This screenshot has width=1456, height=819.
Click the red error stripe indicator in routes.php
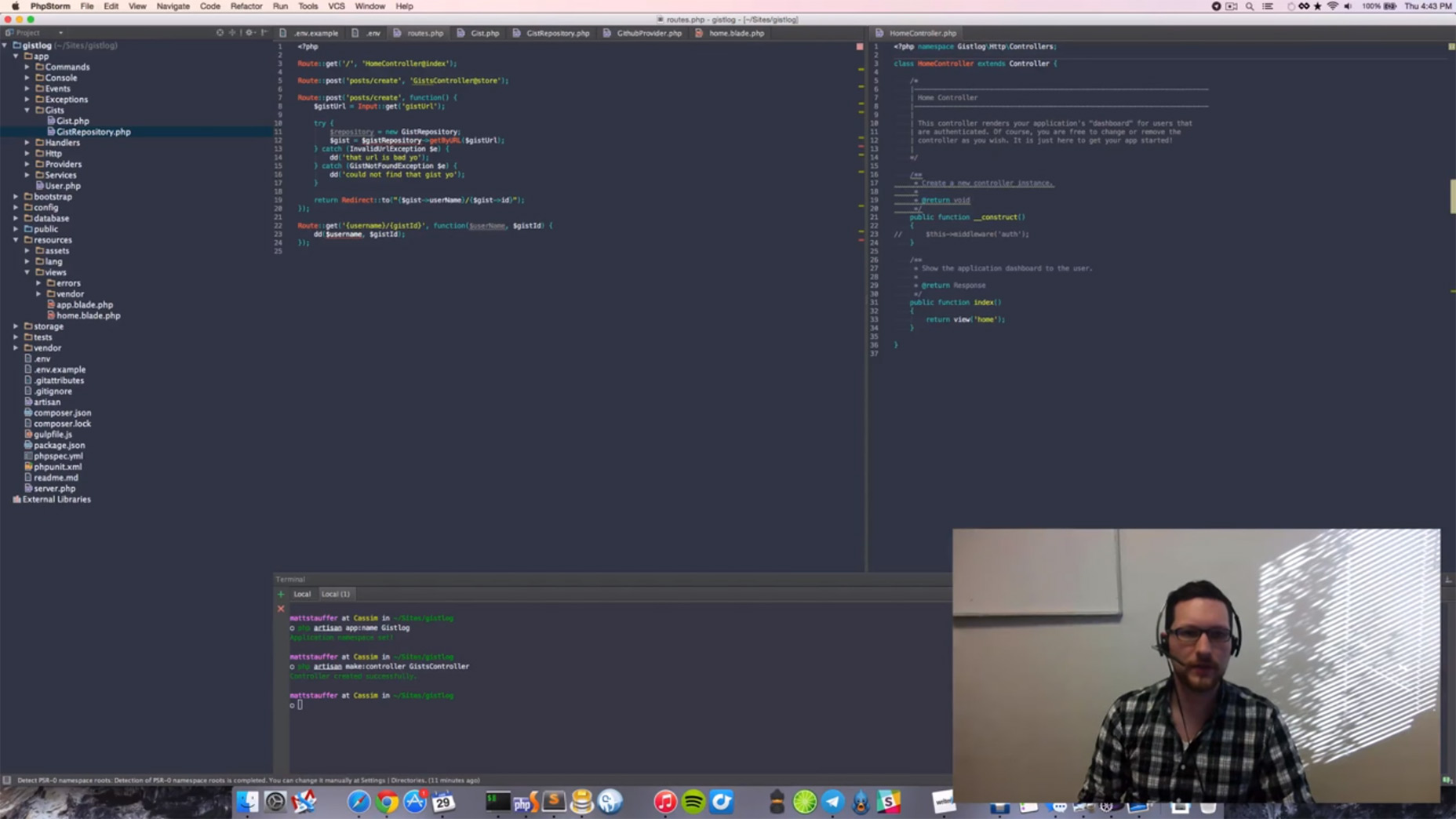pos(860,47)
